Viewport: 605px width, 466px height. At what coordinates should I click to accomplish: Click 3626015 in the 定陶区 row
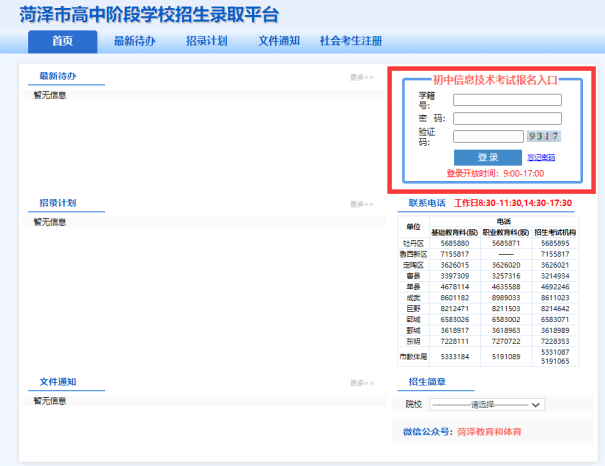coord(455,265)
